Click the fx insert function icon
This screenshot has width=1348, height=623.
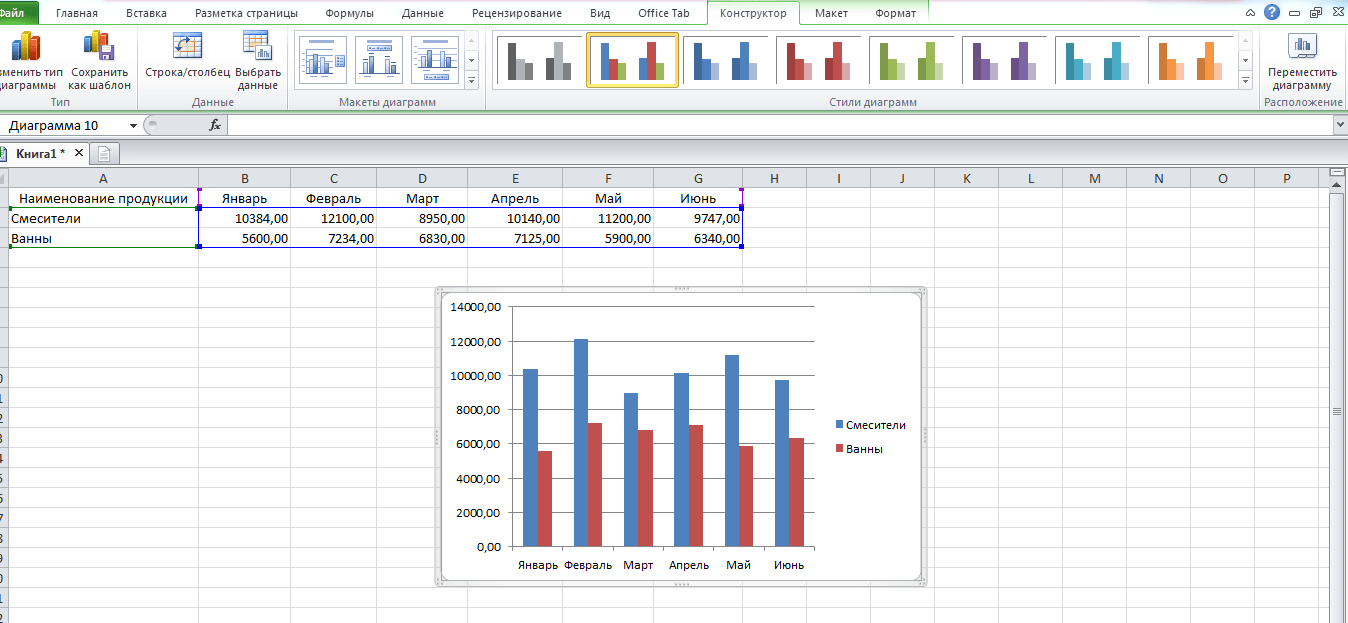point(214,125)
